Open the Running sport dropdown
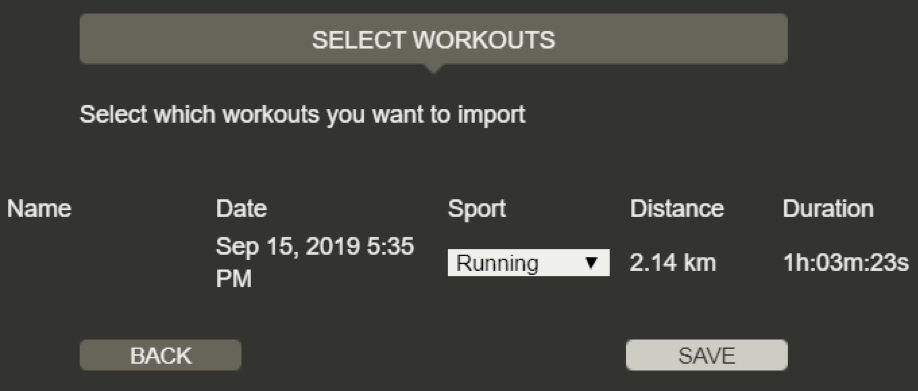The image size is (918, 391). 529,263
